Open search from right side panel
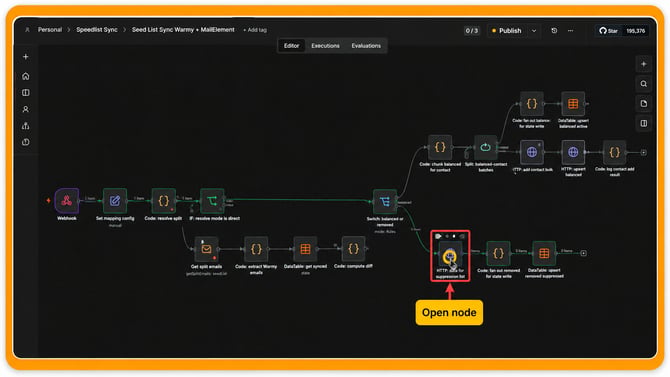Image resolution: width=670 pixels, height=377 pixels. 644,84
